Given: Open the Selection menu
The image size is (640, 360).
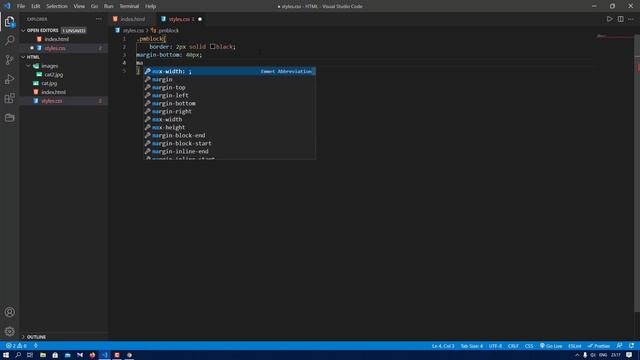Looking at the screenshot, I should [57, 6].
